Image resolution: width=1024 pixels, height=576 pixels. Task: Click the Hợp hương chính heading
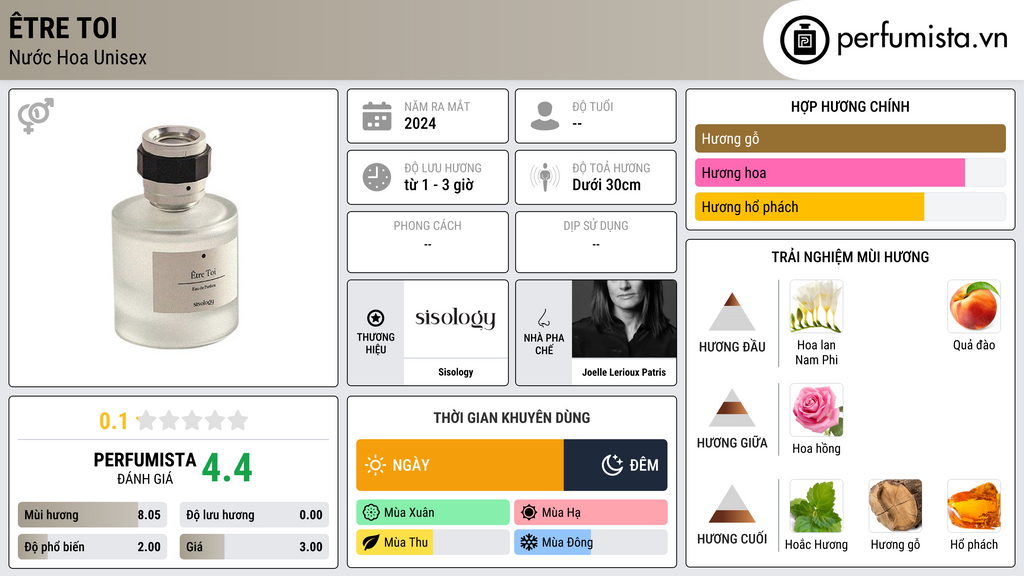pos(850,106)
